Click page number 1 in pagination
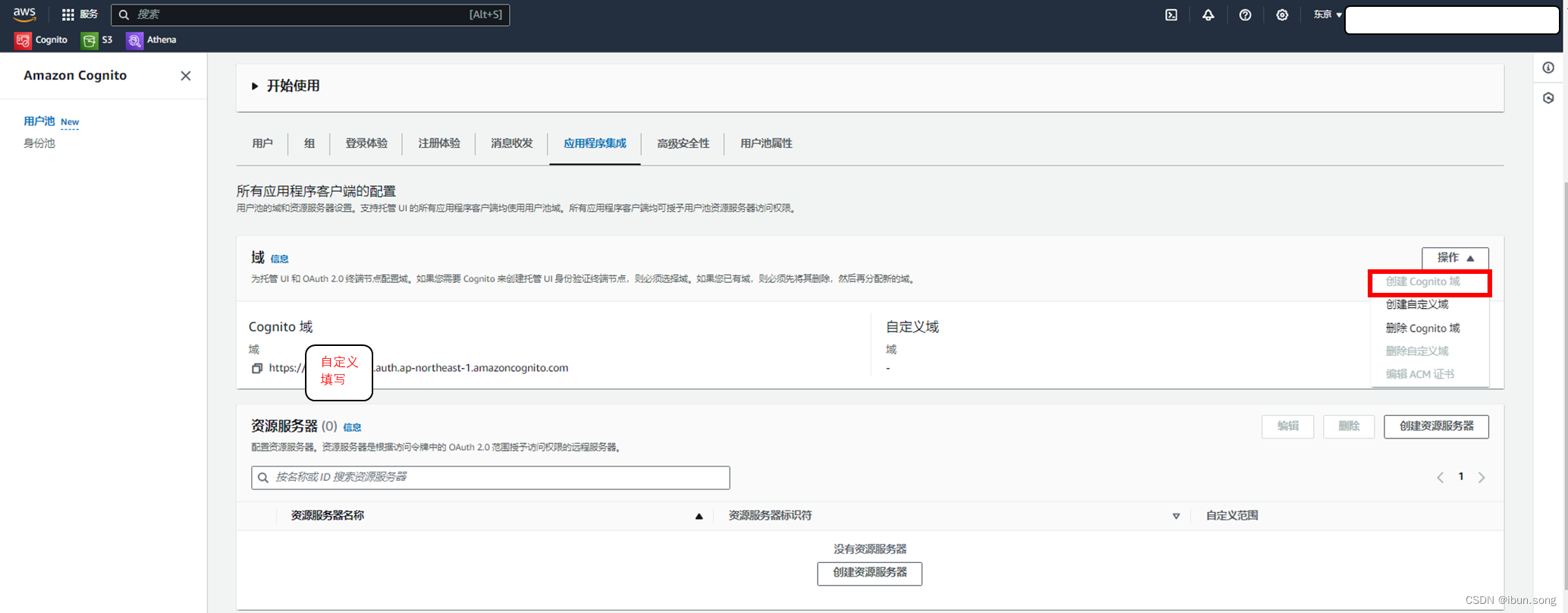This screenshot has height=613, width=1568. [1460, 476]
